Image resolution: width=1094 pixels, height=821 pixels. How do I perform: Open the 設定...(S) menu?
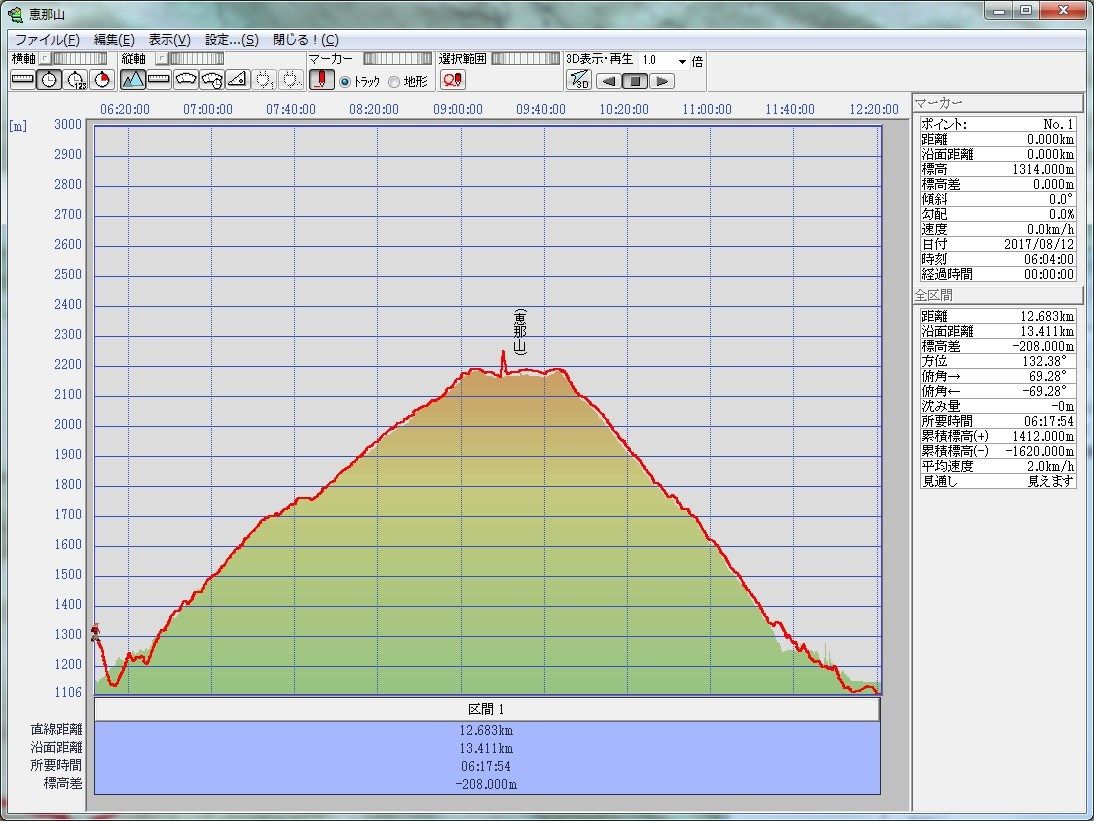pos(231,40)
